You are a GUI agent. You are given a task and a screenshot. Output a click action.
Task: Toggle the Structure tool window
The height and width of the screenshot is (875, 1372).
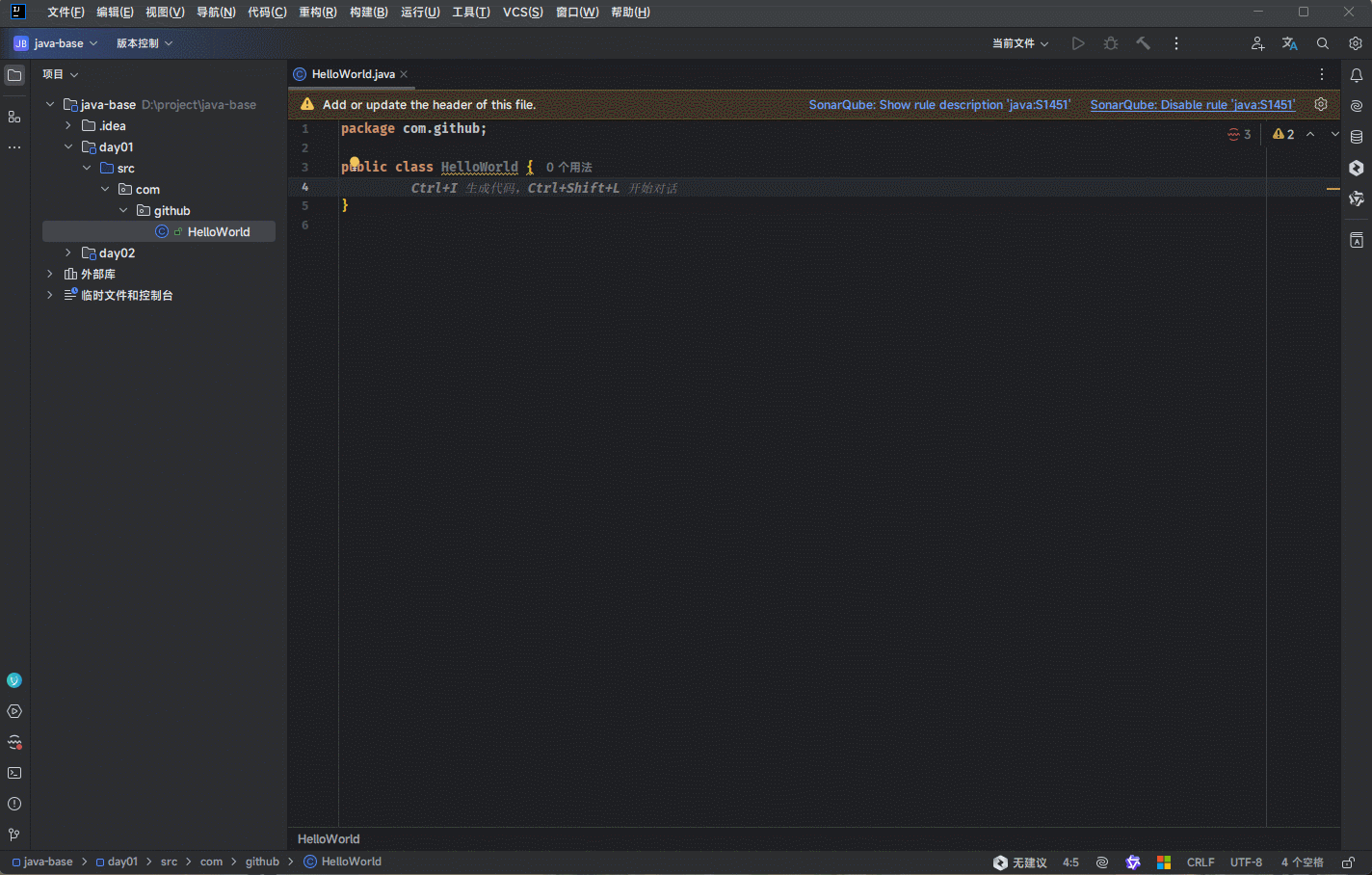coord(14,117)
